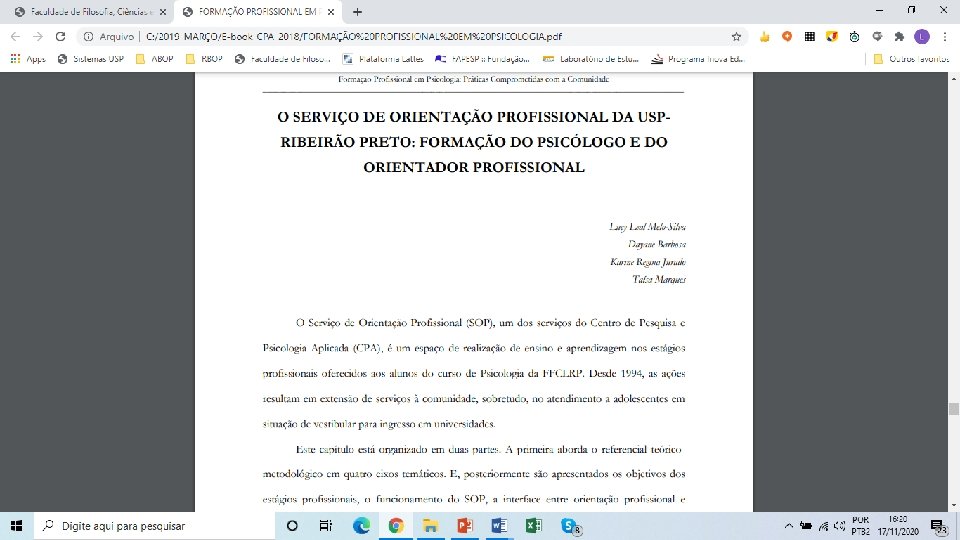The width and height of the screenshot is (960, 540).
Task: Click the scrollbar down arrow
Action: pos(953,506)
